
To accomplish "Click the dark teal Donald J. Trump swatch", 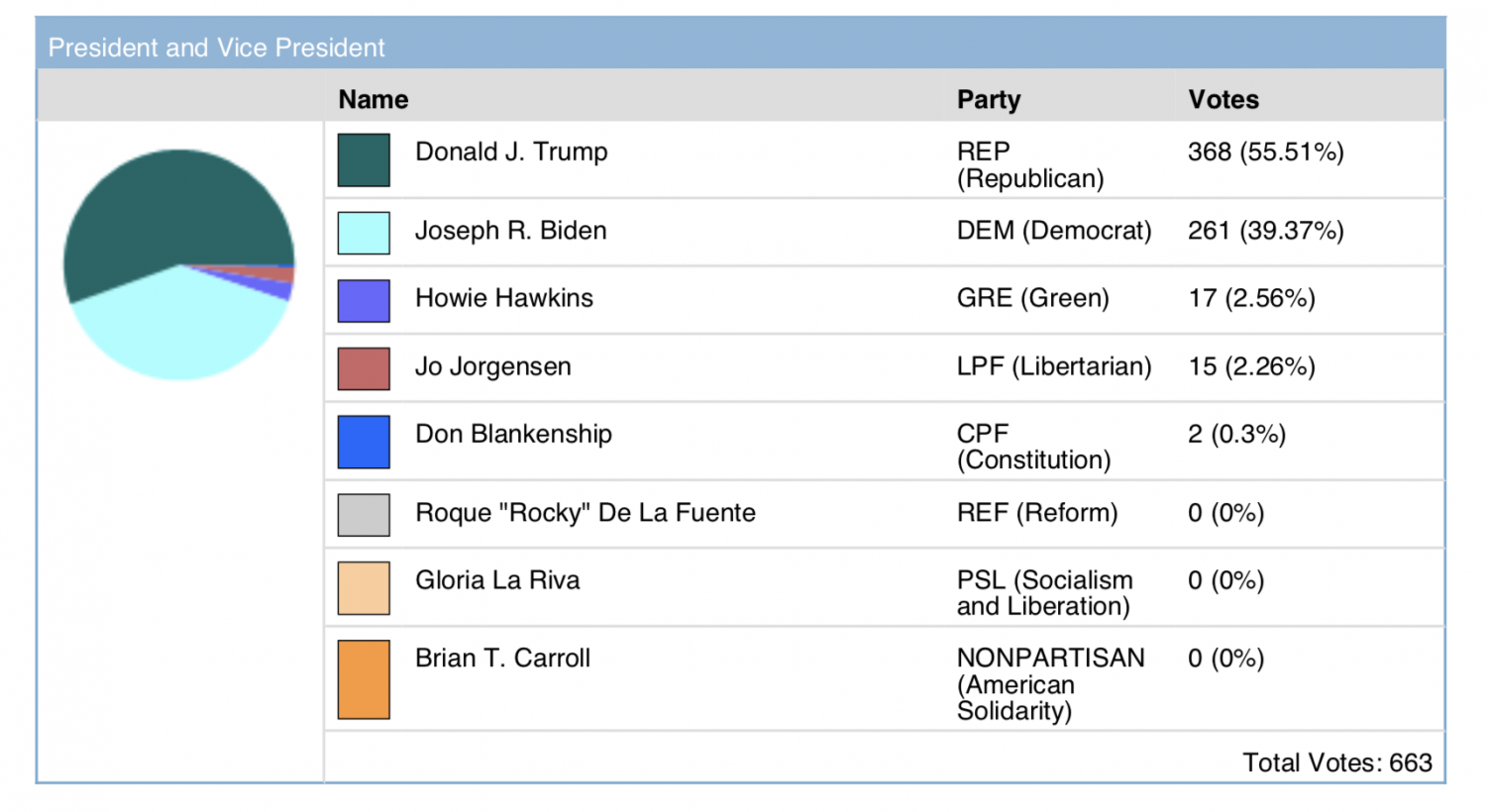I will [x=364, y=160].
